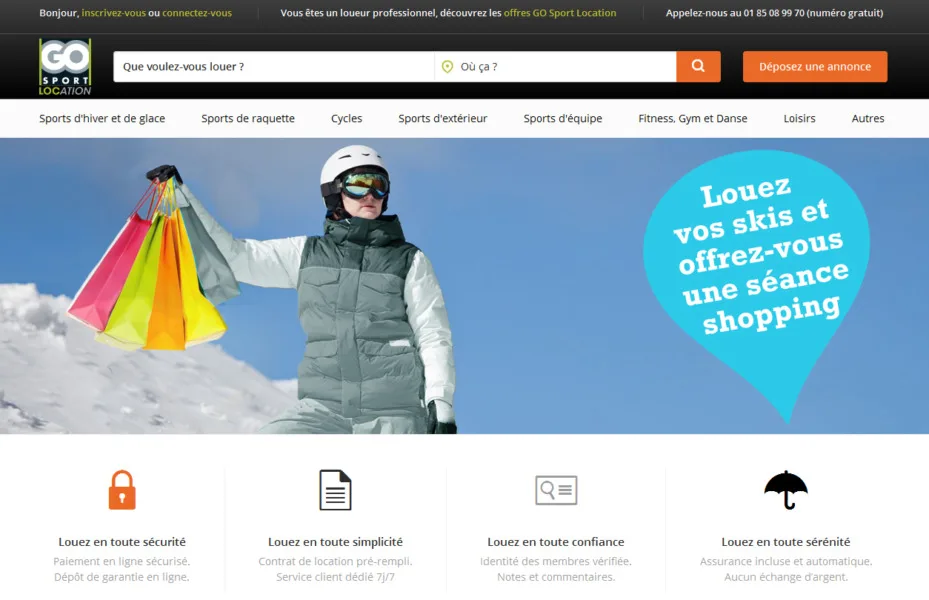Click 'Dépôt de garantie en ligne.' text
929x600 pixels.
[122, 577]
